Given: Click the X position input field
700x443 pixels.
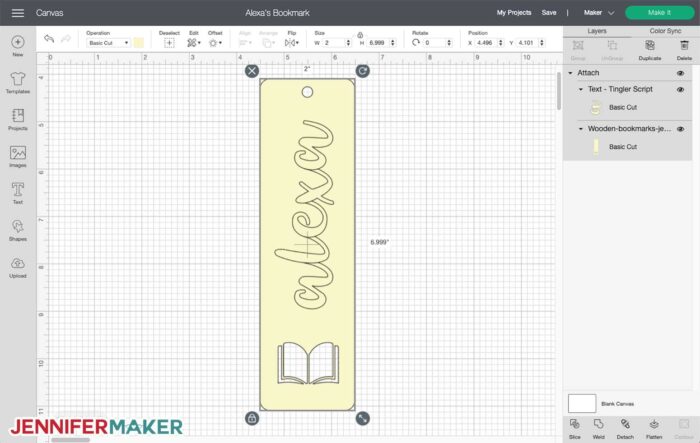Looking at the screenshot, I should point(486,43).
